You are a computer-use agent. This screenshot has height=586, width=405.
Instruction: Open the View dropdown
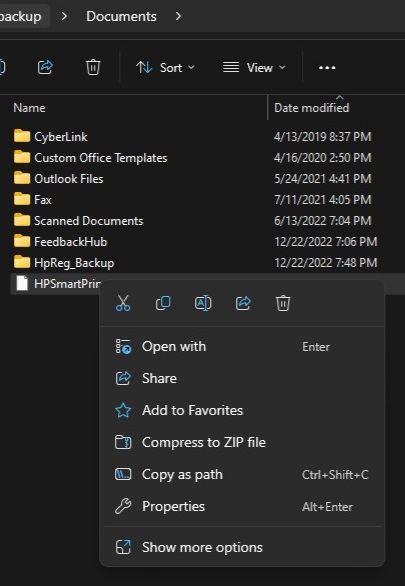[x=254, y=68]
